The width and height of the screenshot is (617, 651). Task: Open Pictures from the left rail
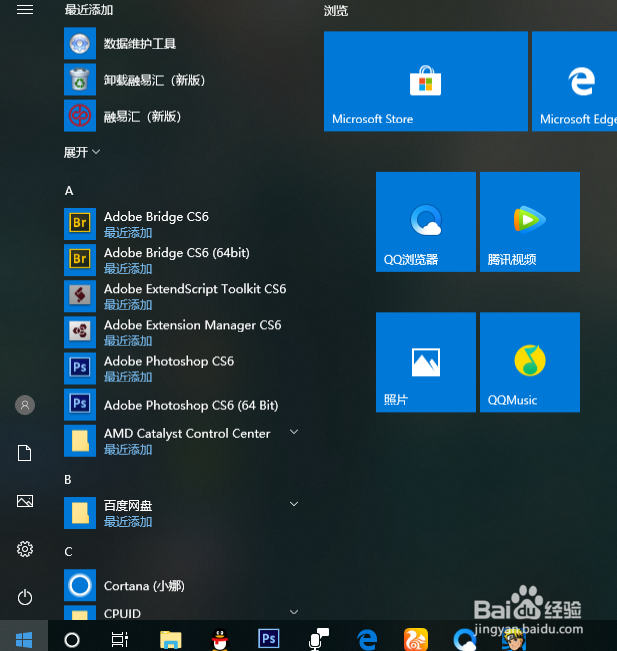(x=25, y=501)
